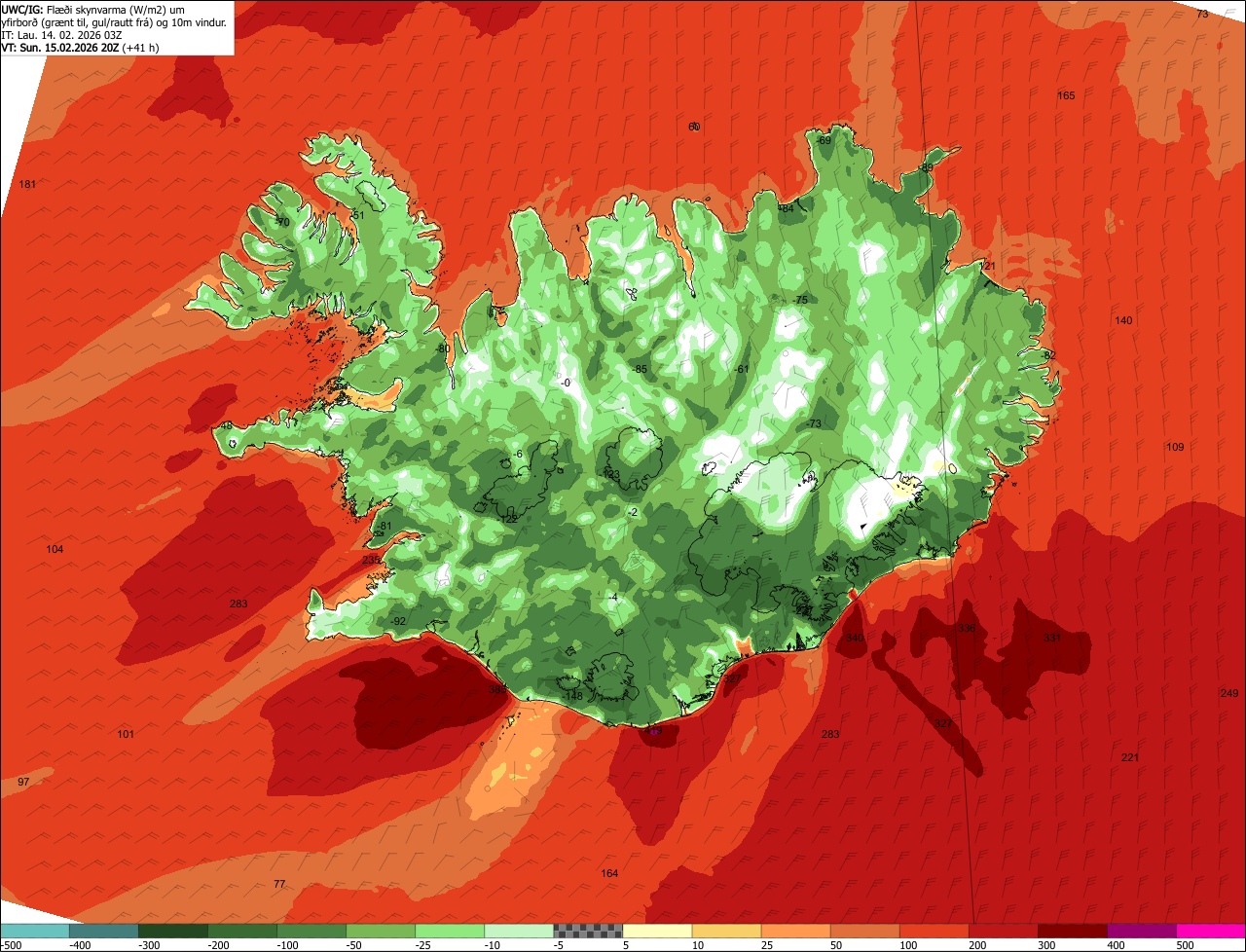Pick the purple 400 to 500 legend swatch
Screen dimensions: 1246x952
tap(1141, 931)
